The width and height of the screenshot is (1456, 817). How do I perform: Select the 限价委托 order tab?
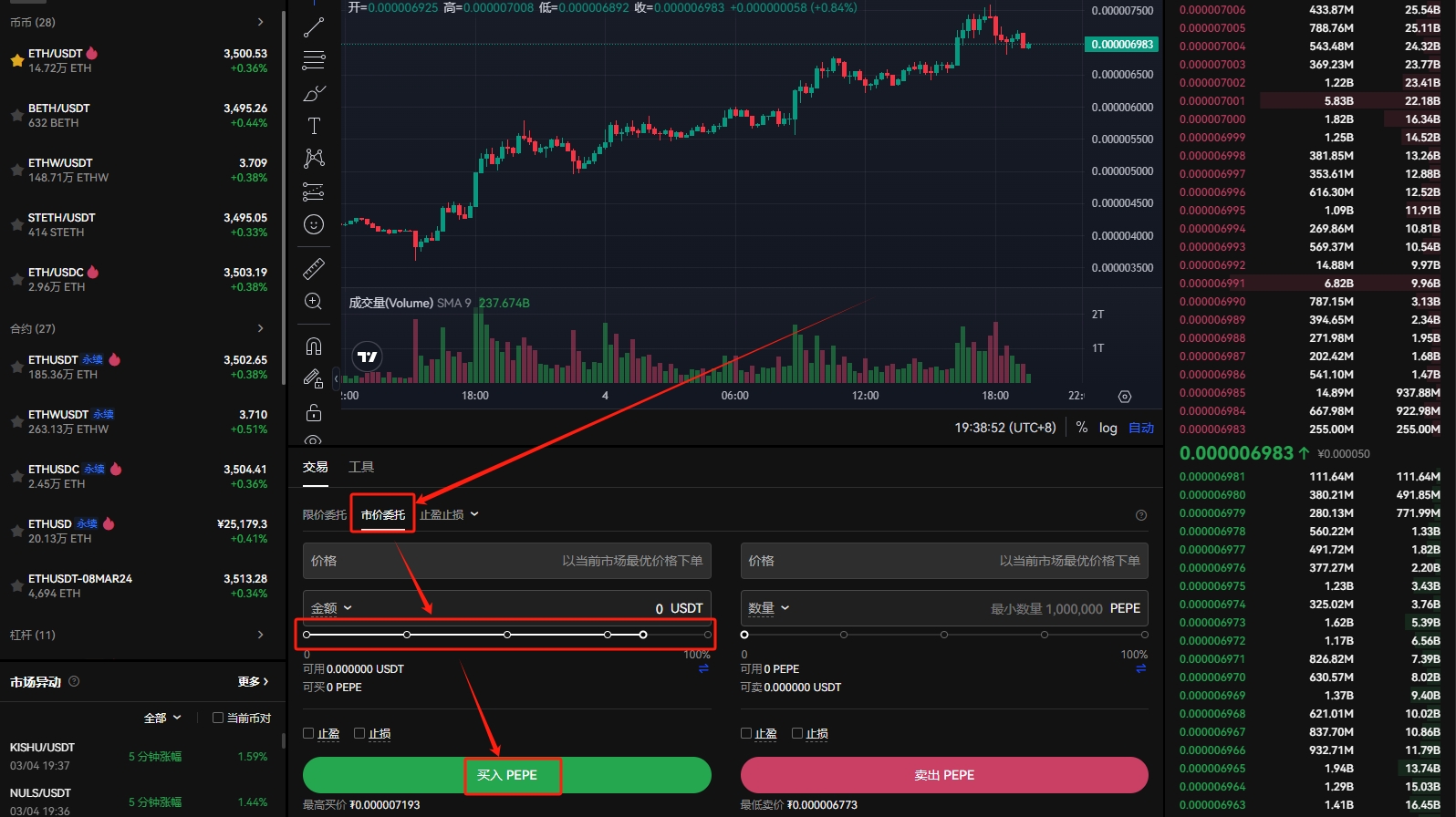(x=325, y=515)
